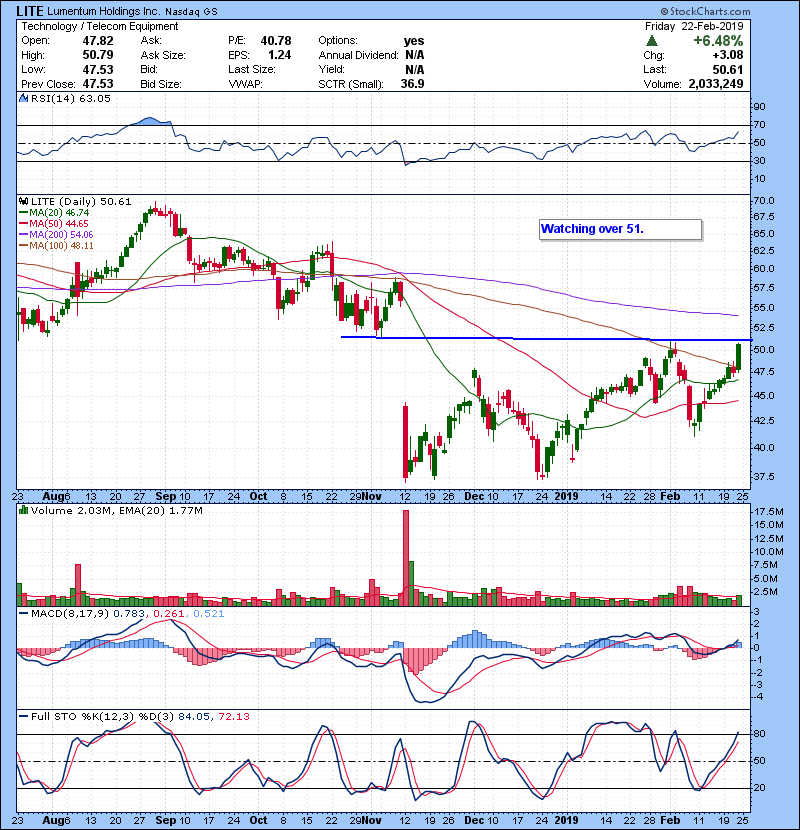Image resolution: width=800 pixels, height=830 pixels.
Task: Click the Prev Close value 47.53
Action: click(98, 84)
